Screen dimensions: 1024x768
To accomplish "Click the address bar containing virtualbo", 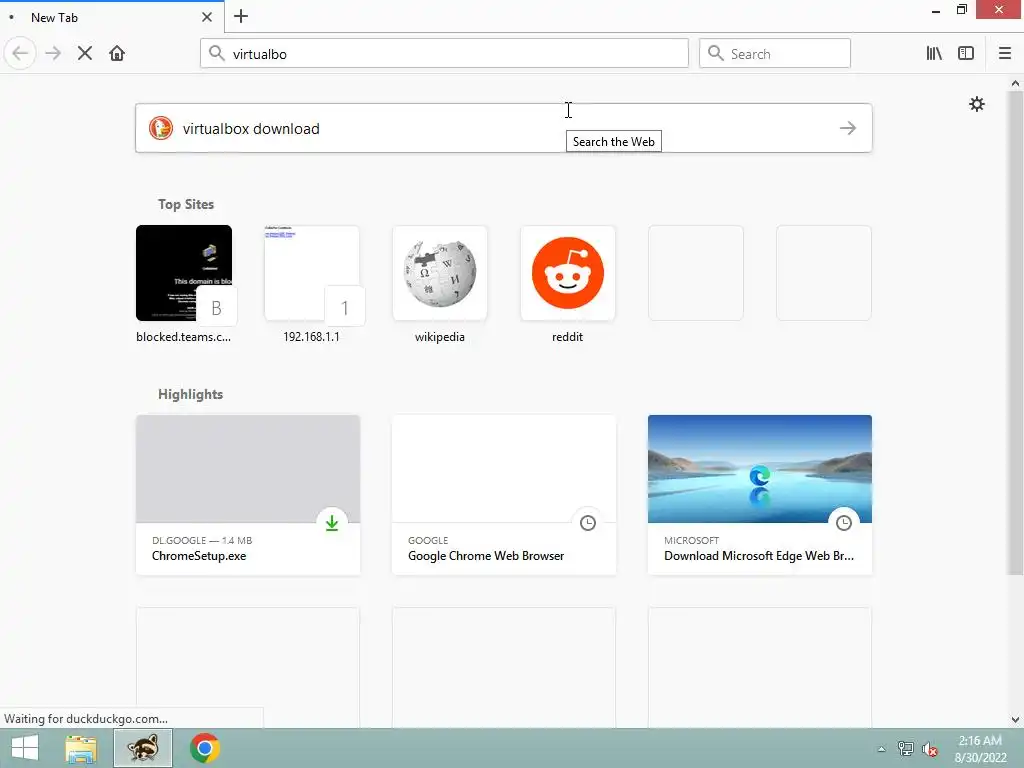I will coord(444,54).
